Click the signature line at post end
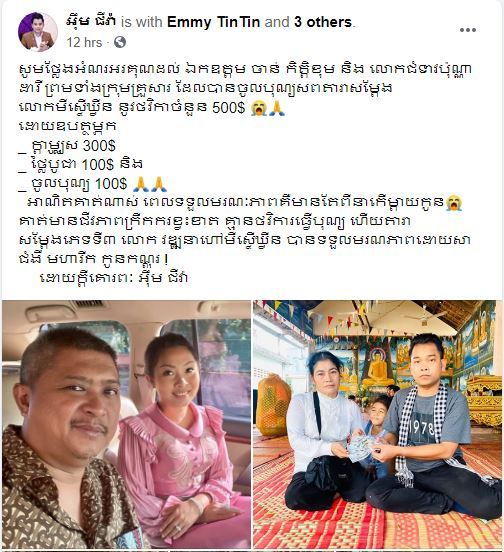 (114, 277)
